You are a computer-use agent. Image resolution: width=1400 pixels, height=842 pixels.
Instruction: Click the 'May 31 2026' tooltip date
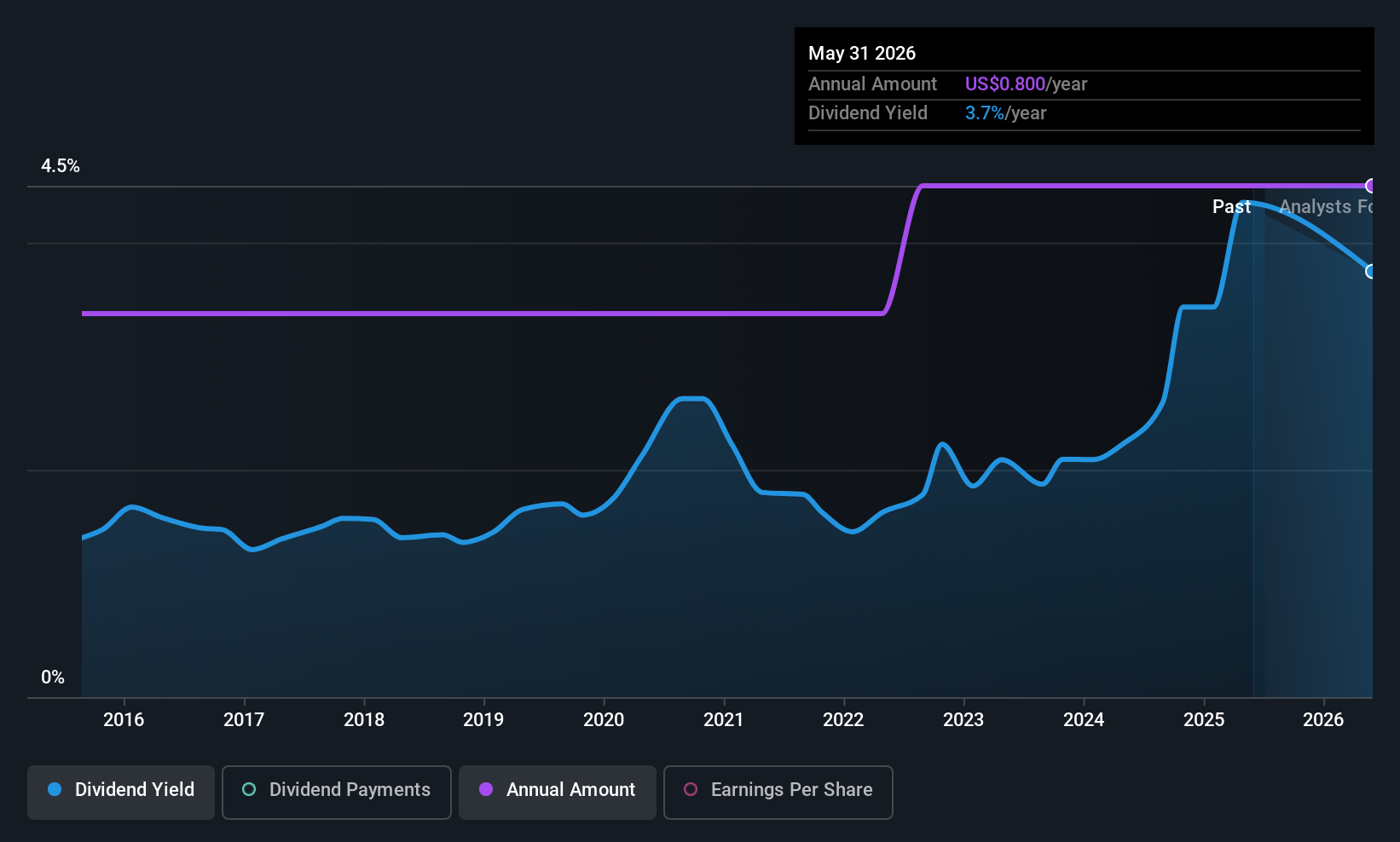pos(862,54)
